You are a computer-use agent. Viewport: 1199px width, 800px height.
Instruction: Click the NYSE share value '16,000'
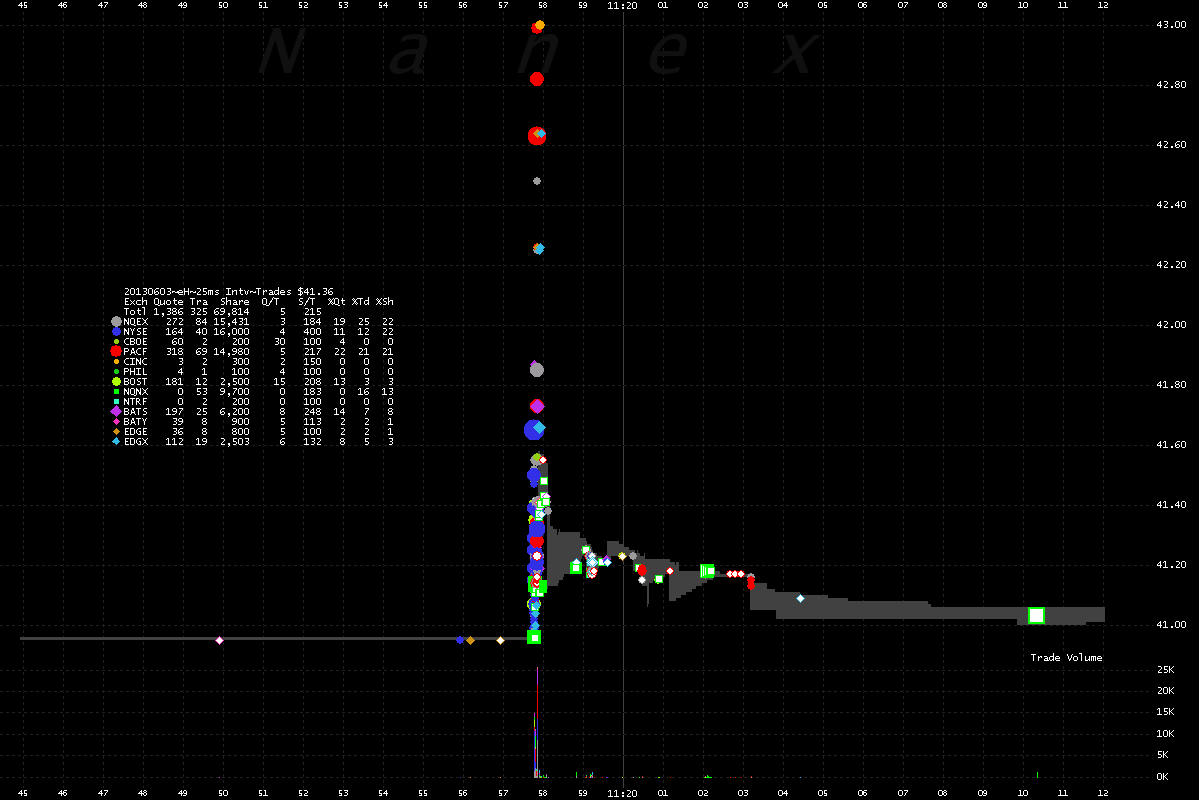pos(232,332)
